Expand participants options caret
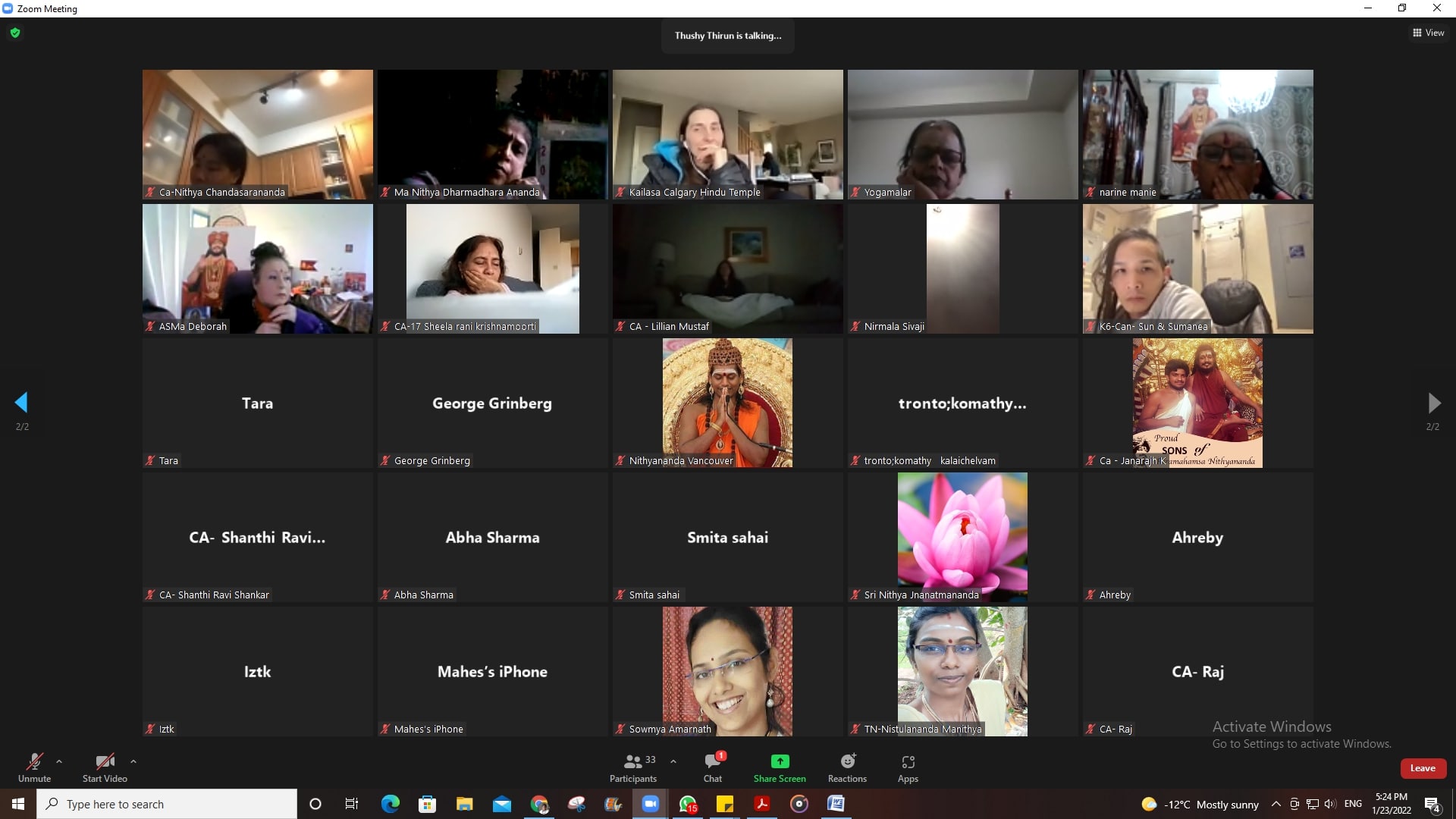The height and width of the screenshot is (819, 1456). 673,761
